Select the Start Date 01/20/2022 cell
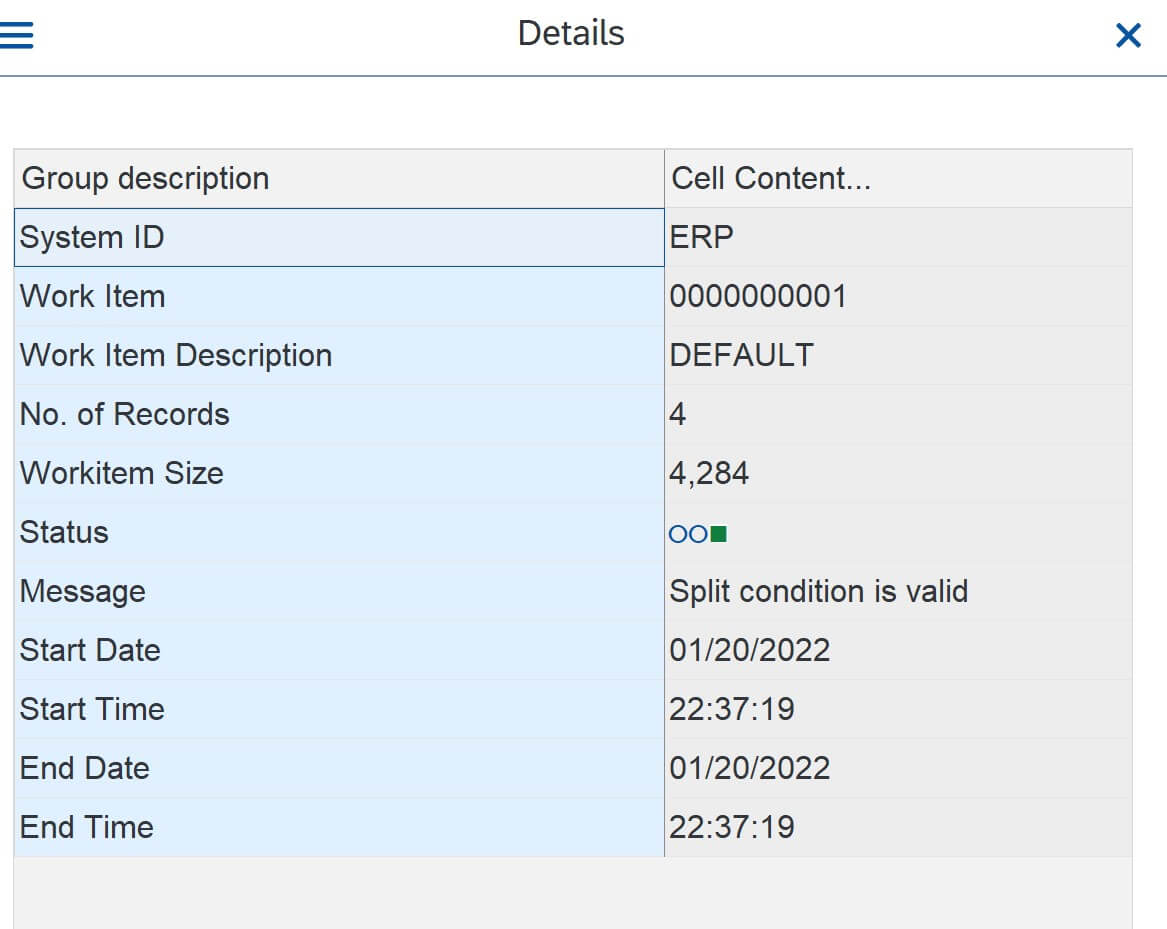 coord(750,650)
